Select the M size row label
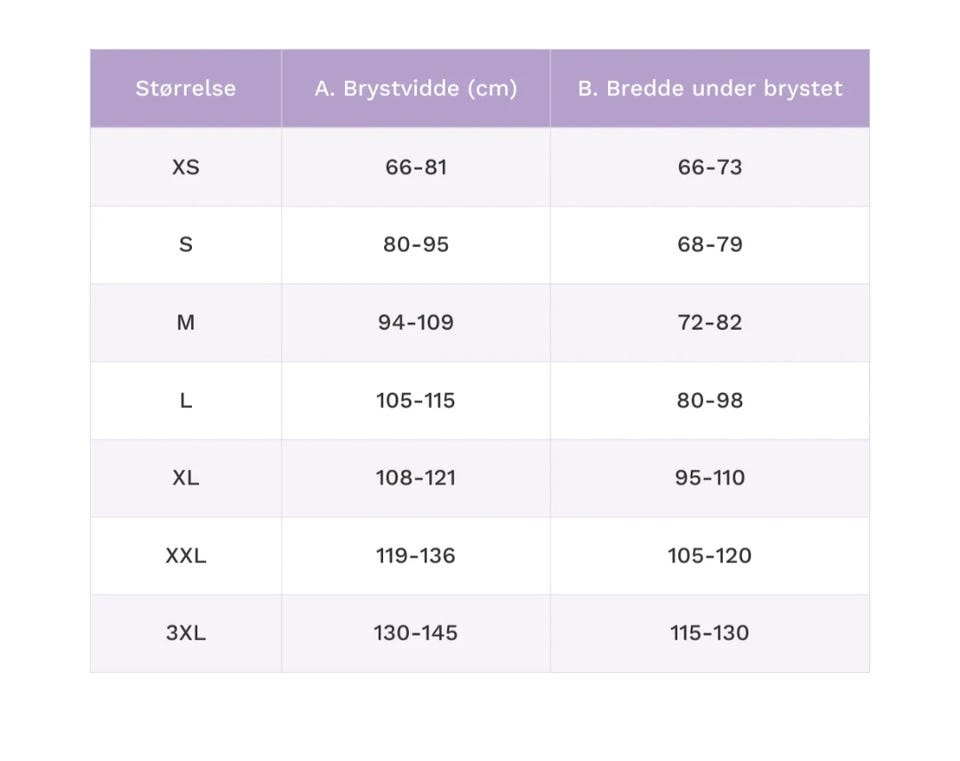Screen dimensions: 960x761 click(x=186, y=322)
